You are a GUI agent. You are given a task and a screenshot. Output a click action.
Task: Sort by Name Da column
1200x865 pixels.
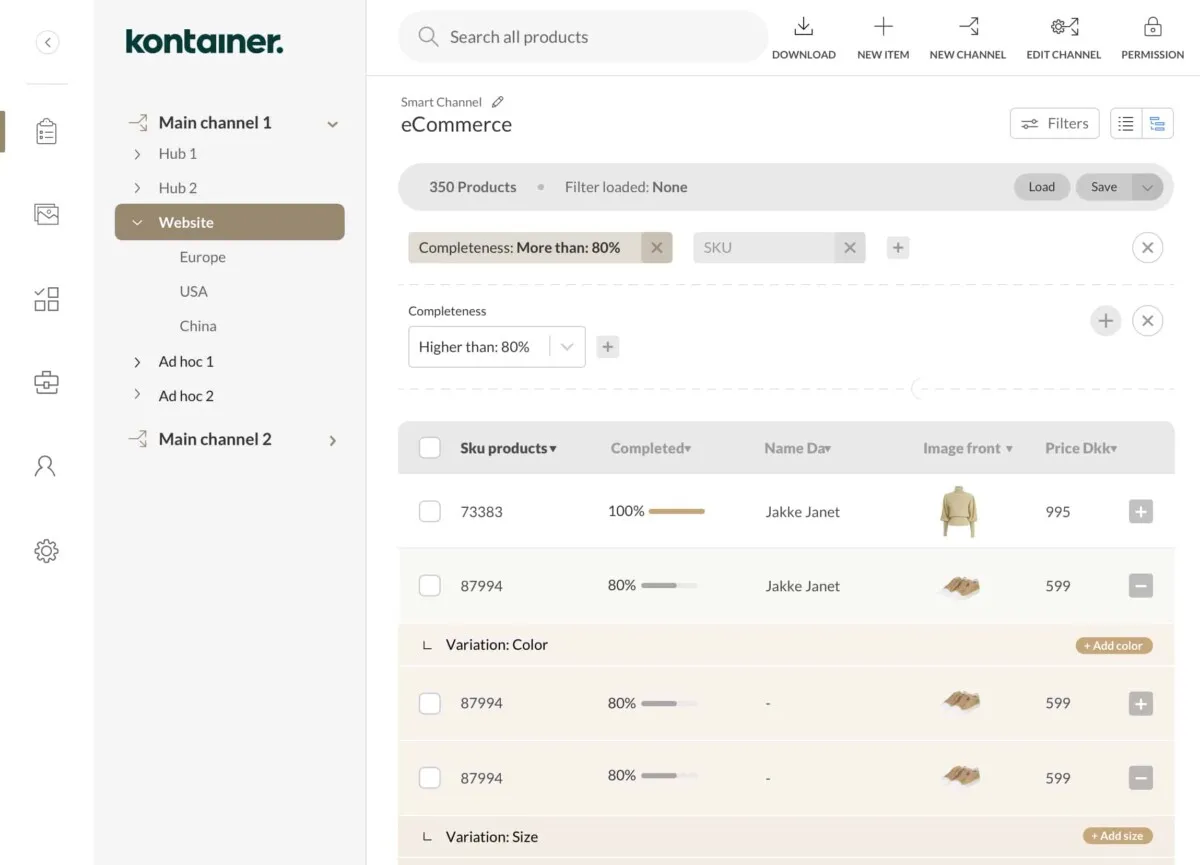click(x=798, y=448)
